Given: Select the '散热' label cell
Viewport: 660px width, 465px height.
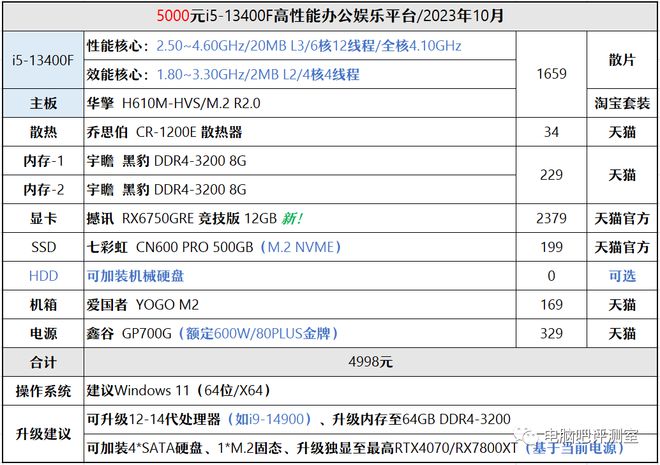Looking at the screenshot, I should (x=43, y=132).
